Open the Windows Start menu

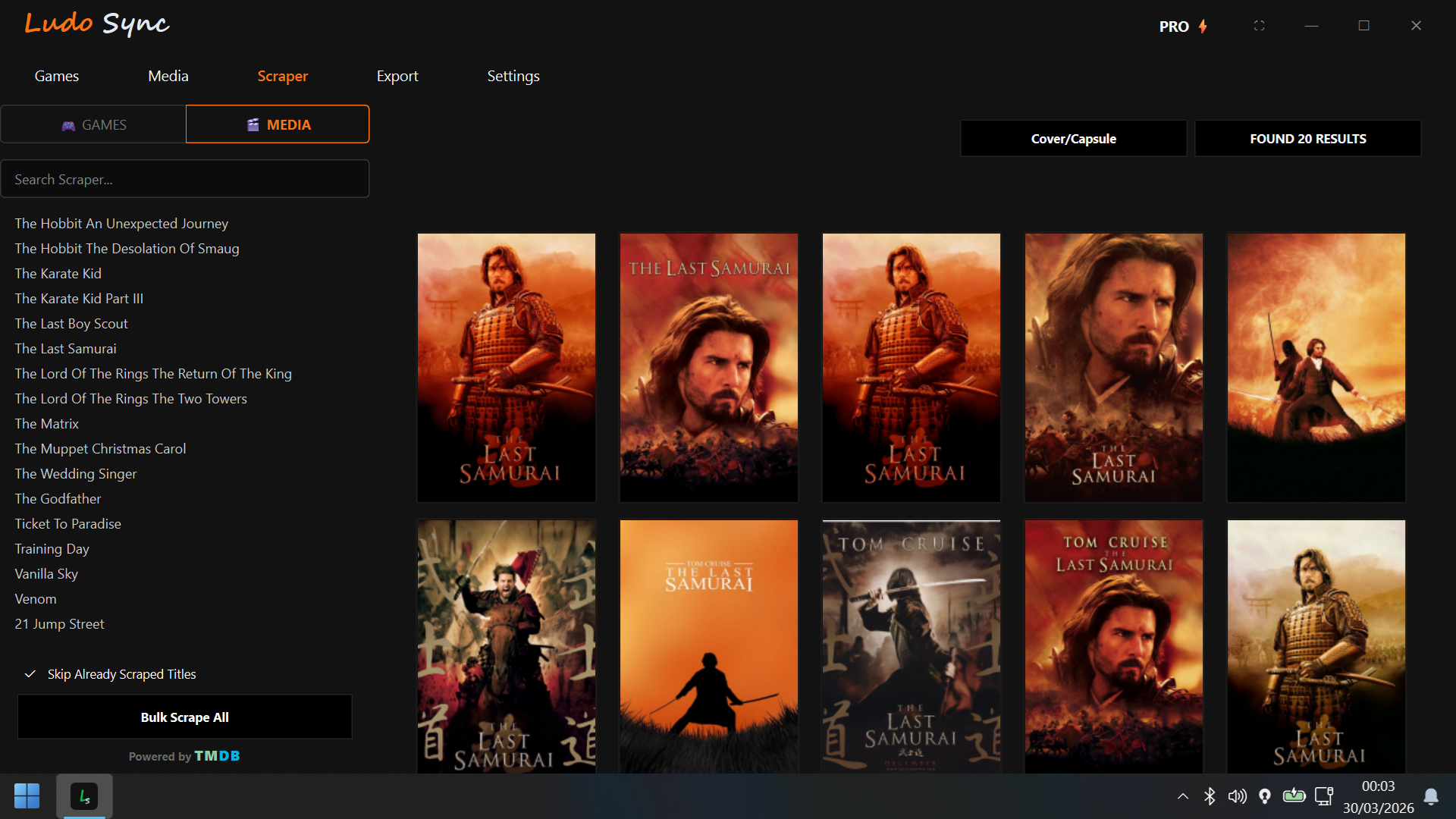click(27, 796)
